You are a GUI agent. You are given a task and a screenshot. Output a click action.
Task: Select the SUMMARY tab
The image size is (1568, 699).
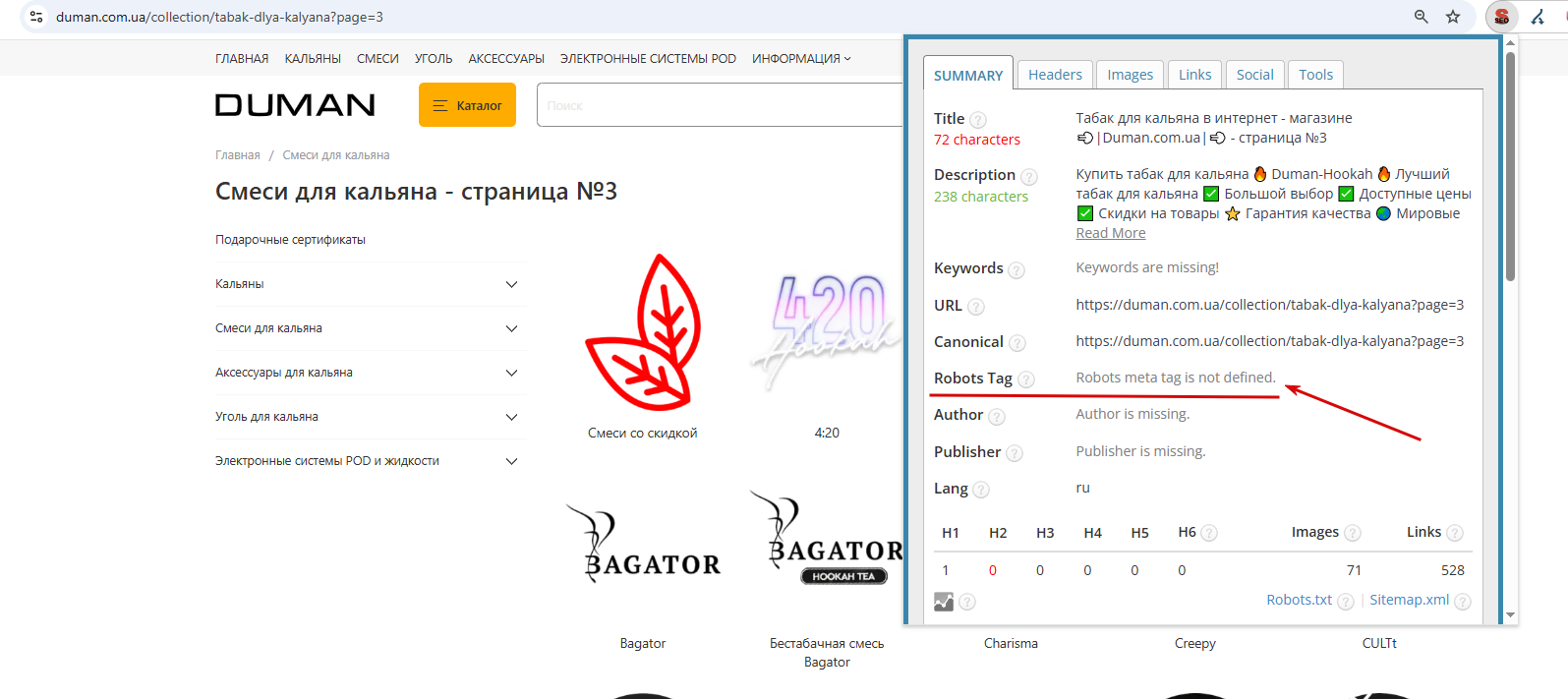coord(968,75)
